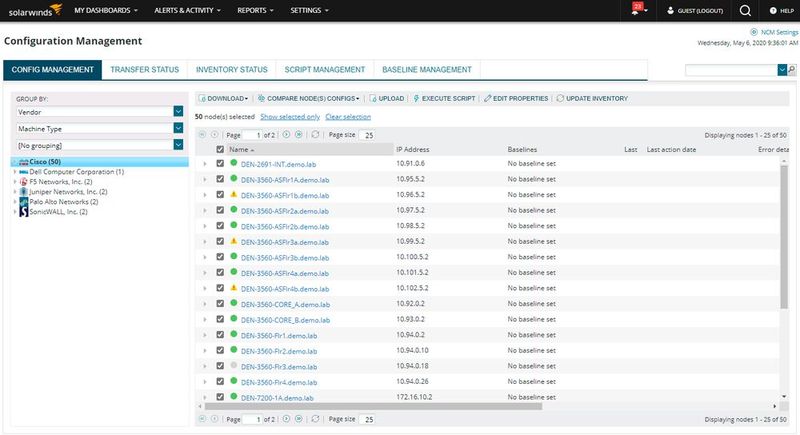
Task: Click warning icon of DEN-3560-ASFlr1b.demo.lab
Action: pos(234,194)
